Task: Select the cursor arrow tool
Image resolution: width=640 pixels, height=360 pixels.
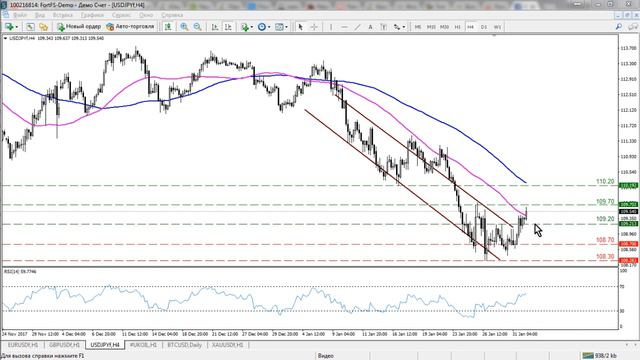Action: pos(300,27)
